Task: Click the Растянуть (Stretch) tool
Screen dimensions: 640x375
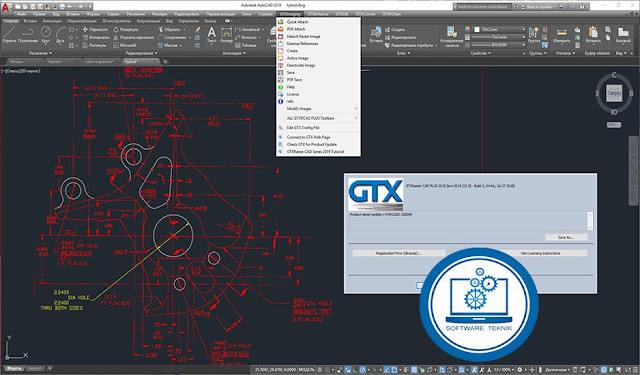Action: click(95, 45)
